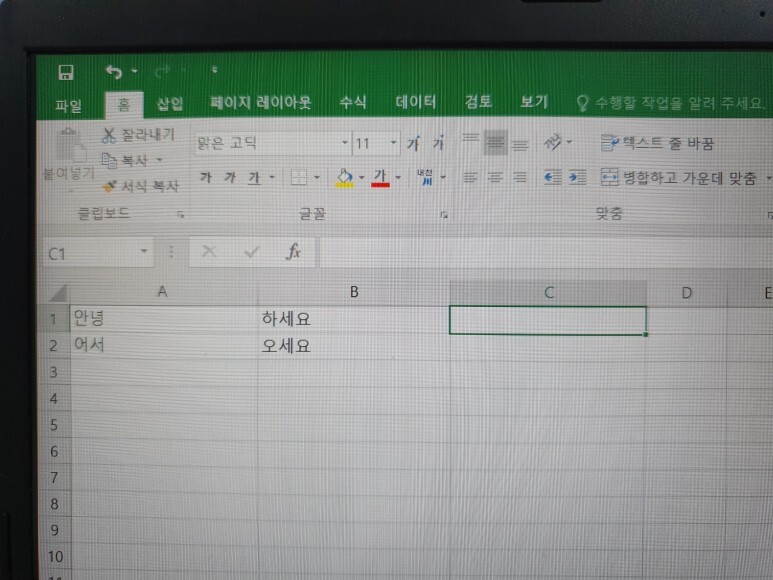Image resolution: width=773 pixels, height=580 pixels.
Task: Open the borders dropdown arrow
Action: (x=316, y=177)
